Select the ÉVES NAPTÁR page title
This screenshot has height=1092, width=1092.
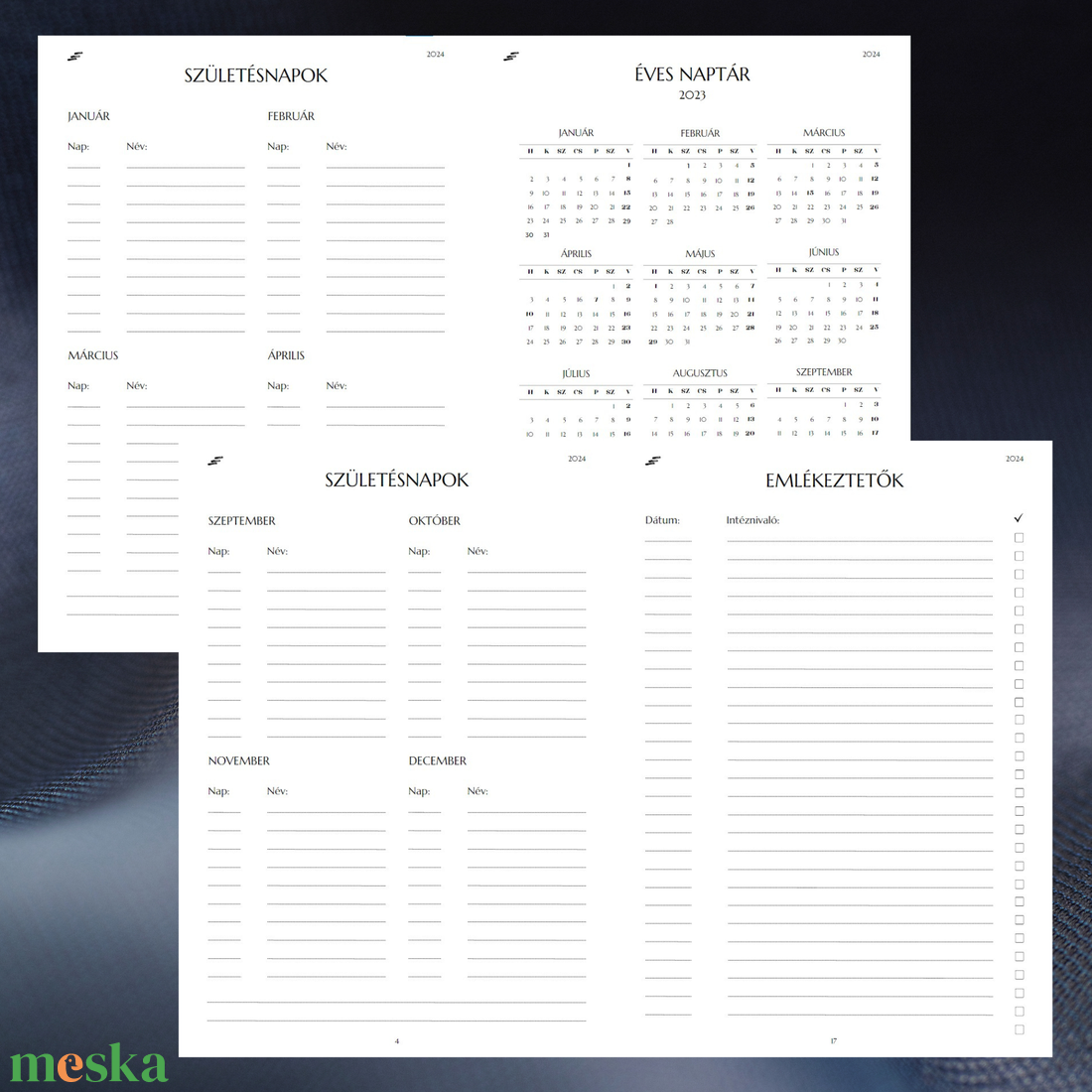(692, 74)
